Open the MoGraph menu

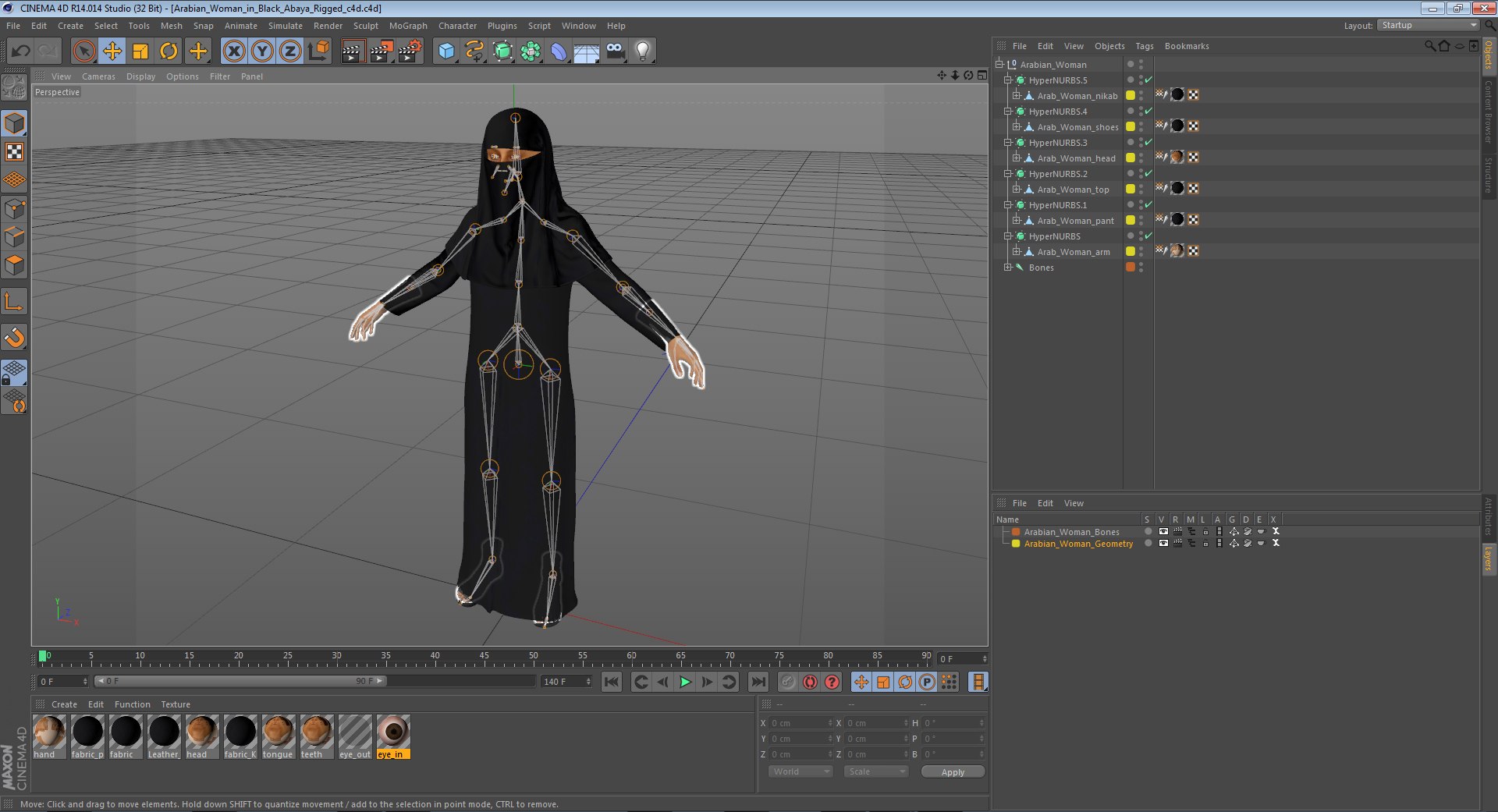tap(408, 26)
